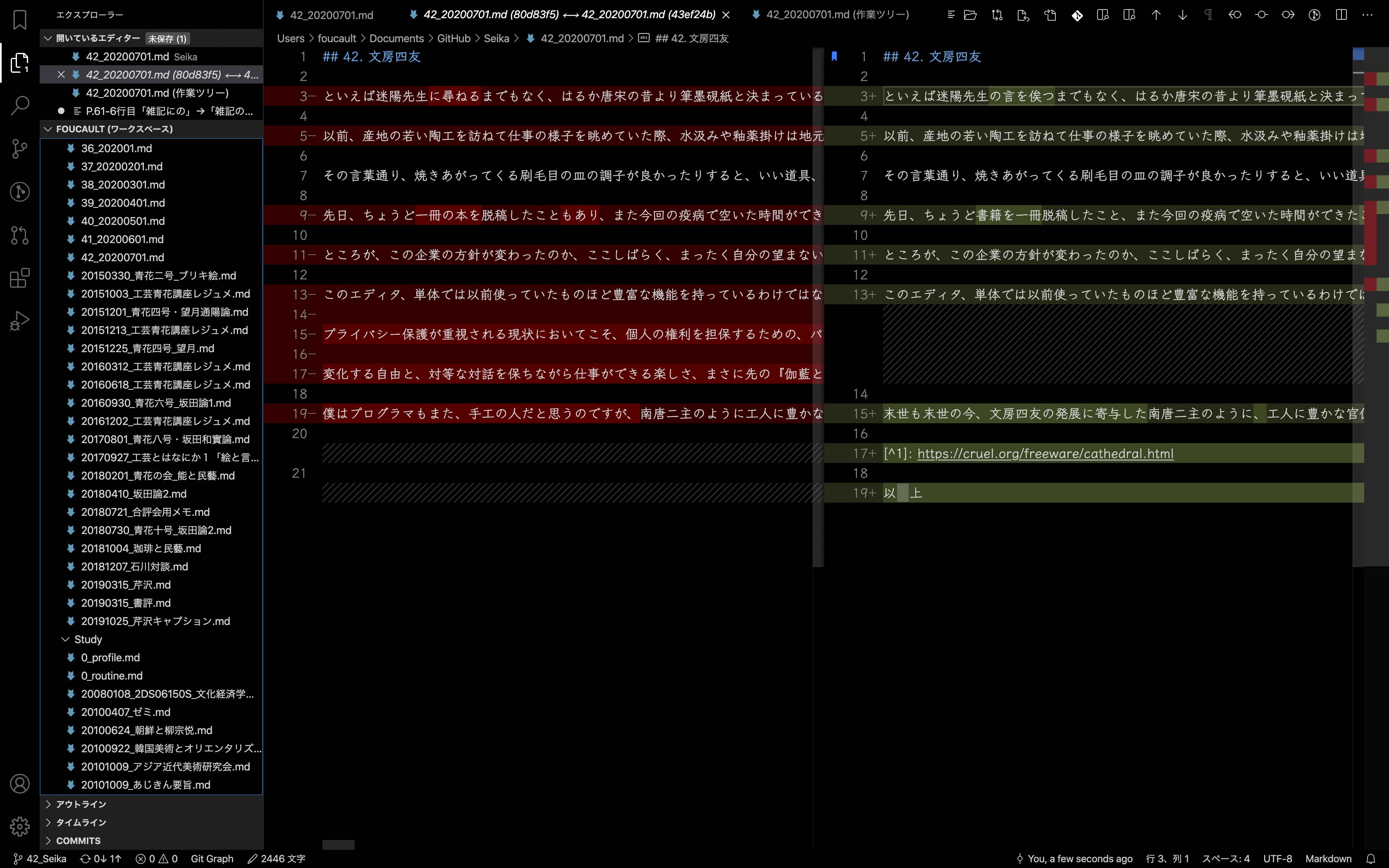
Task: Click the bookmark marker on line 1
Action: click(834, 56)
